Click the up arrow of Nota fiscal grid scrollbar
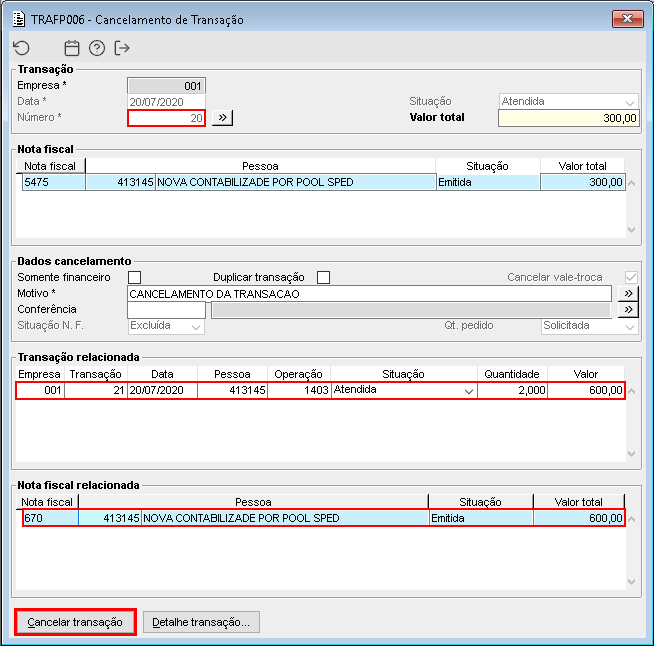654x646 pixels. coord(631,183)
